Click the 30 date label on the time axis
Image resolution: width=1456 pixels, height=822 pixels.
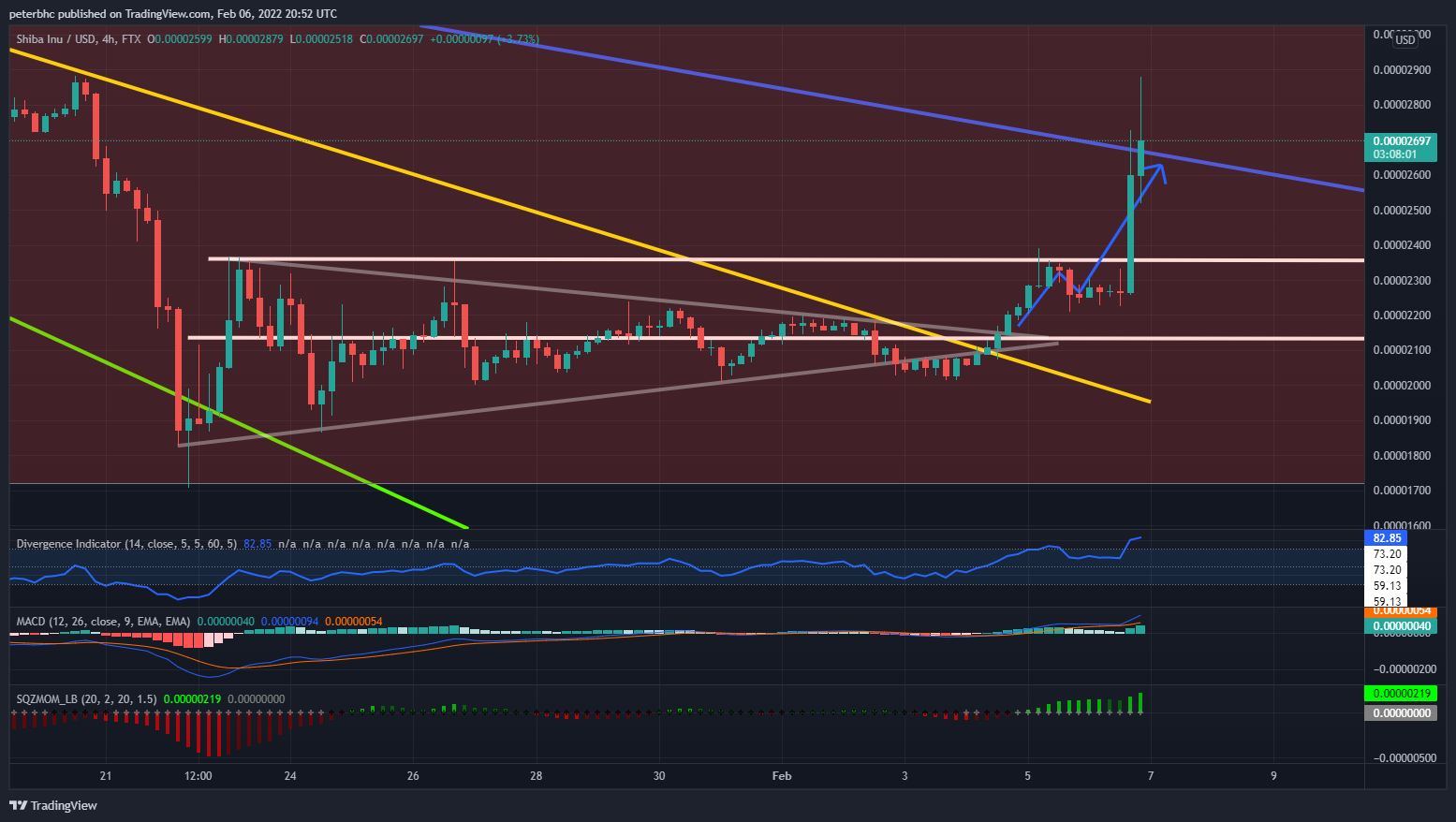click(x=659, y=776)
